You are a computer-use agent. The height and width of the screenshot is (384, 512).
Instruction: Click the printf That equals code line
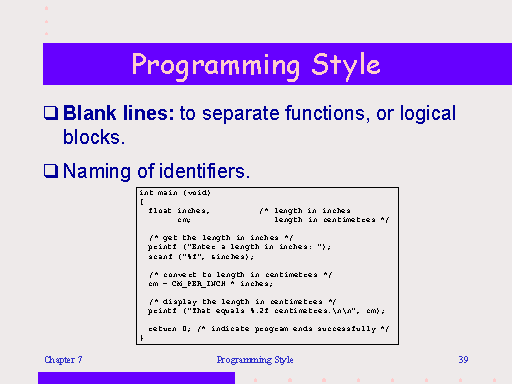266,311
